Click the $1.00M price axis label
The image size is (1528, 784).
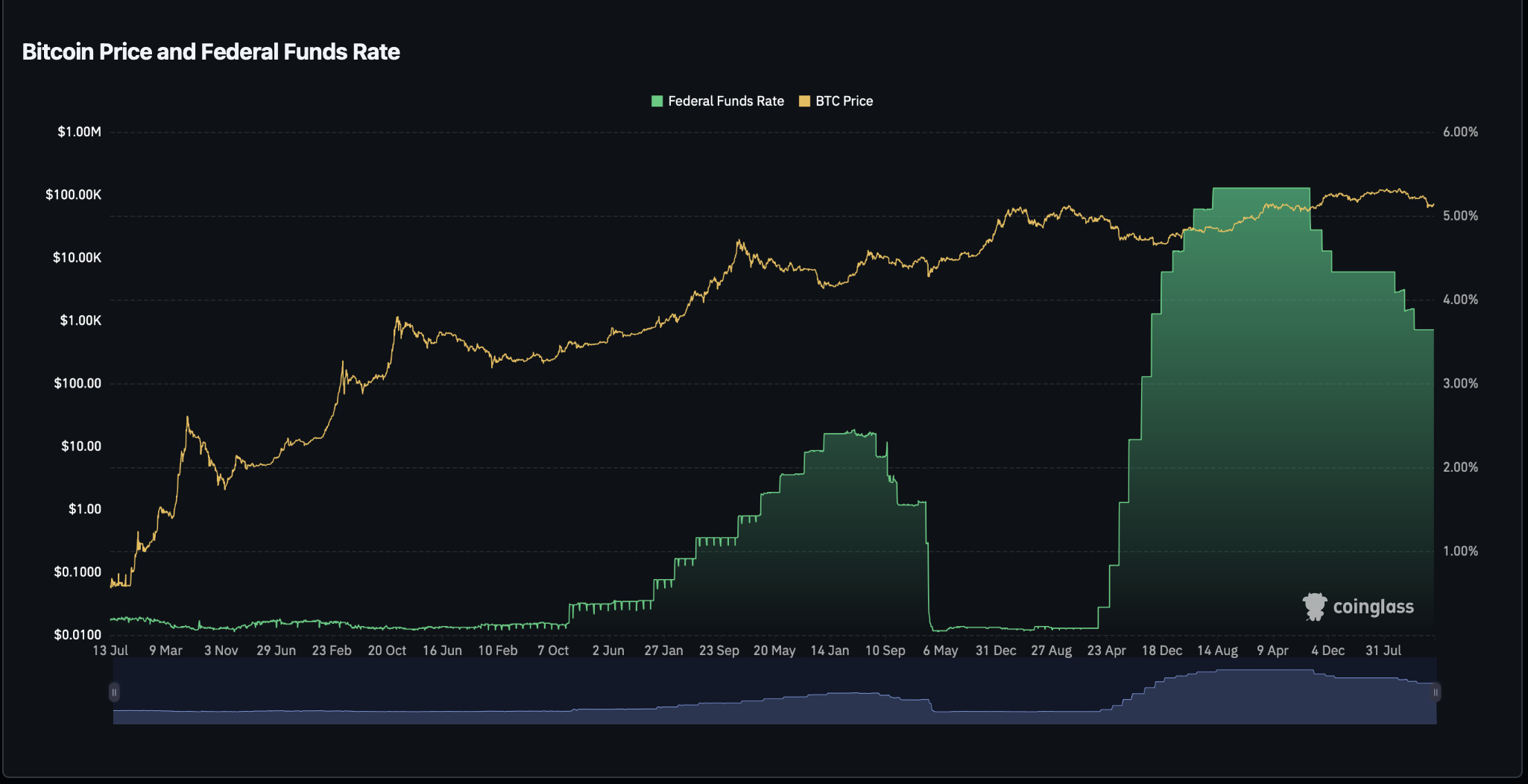(79, 132)
